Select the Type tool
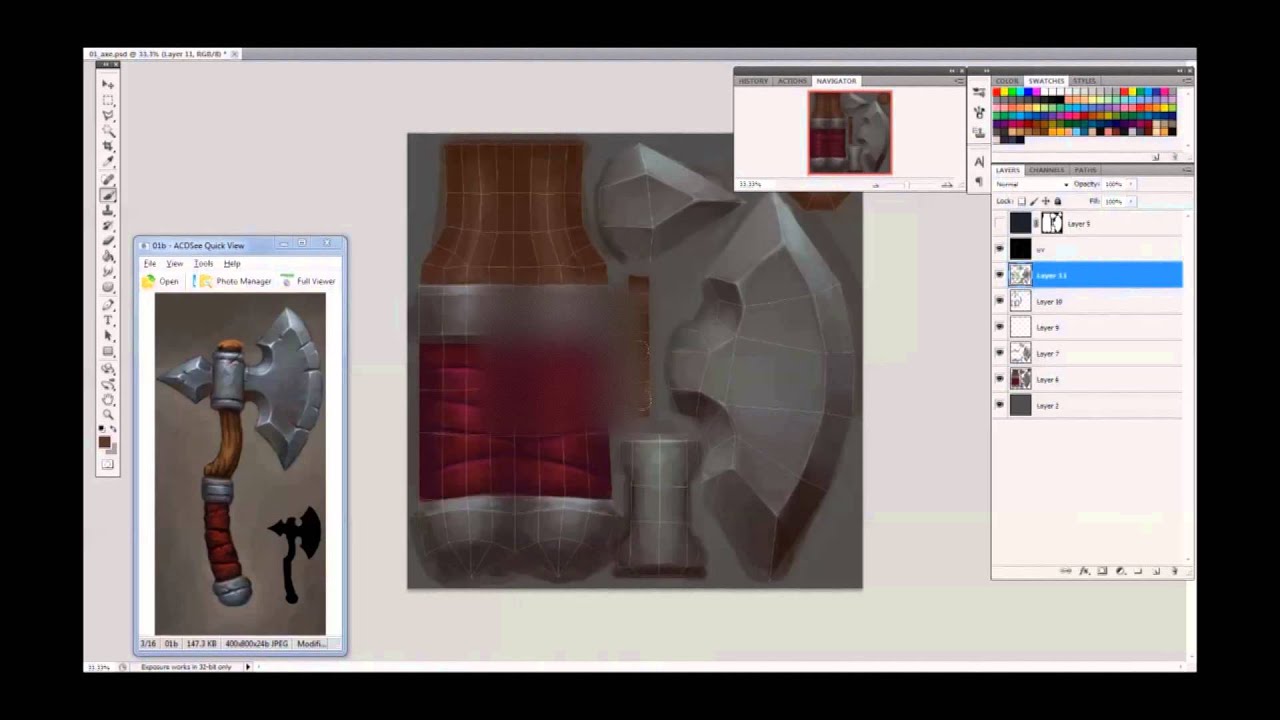The height and width of the screenshot is (720, 1280). click(108, 319)
